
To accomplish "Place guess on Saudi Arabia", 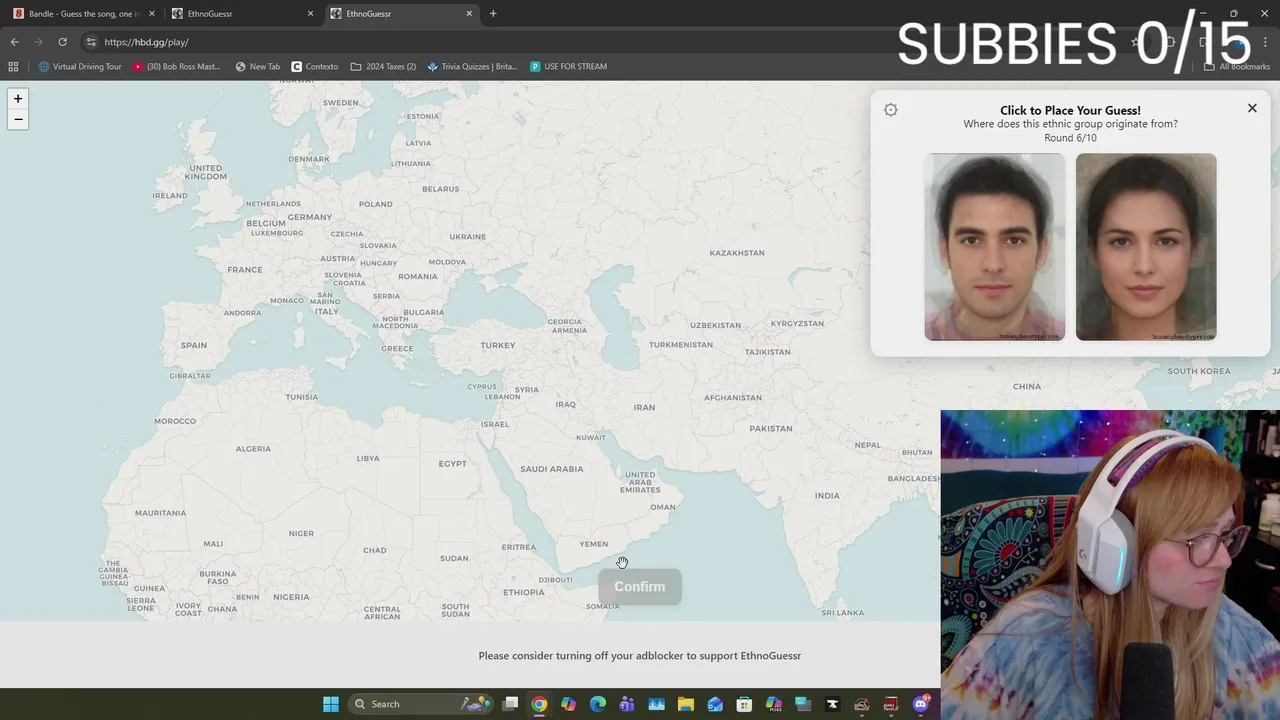I will [x=551, y=468].
